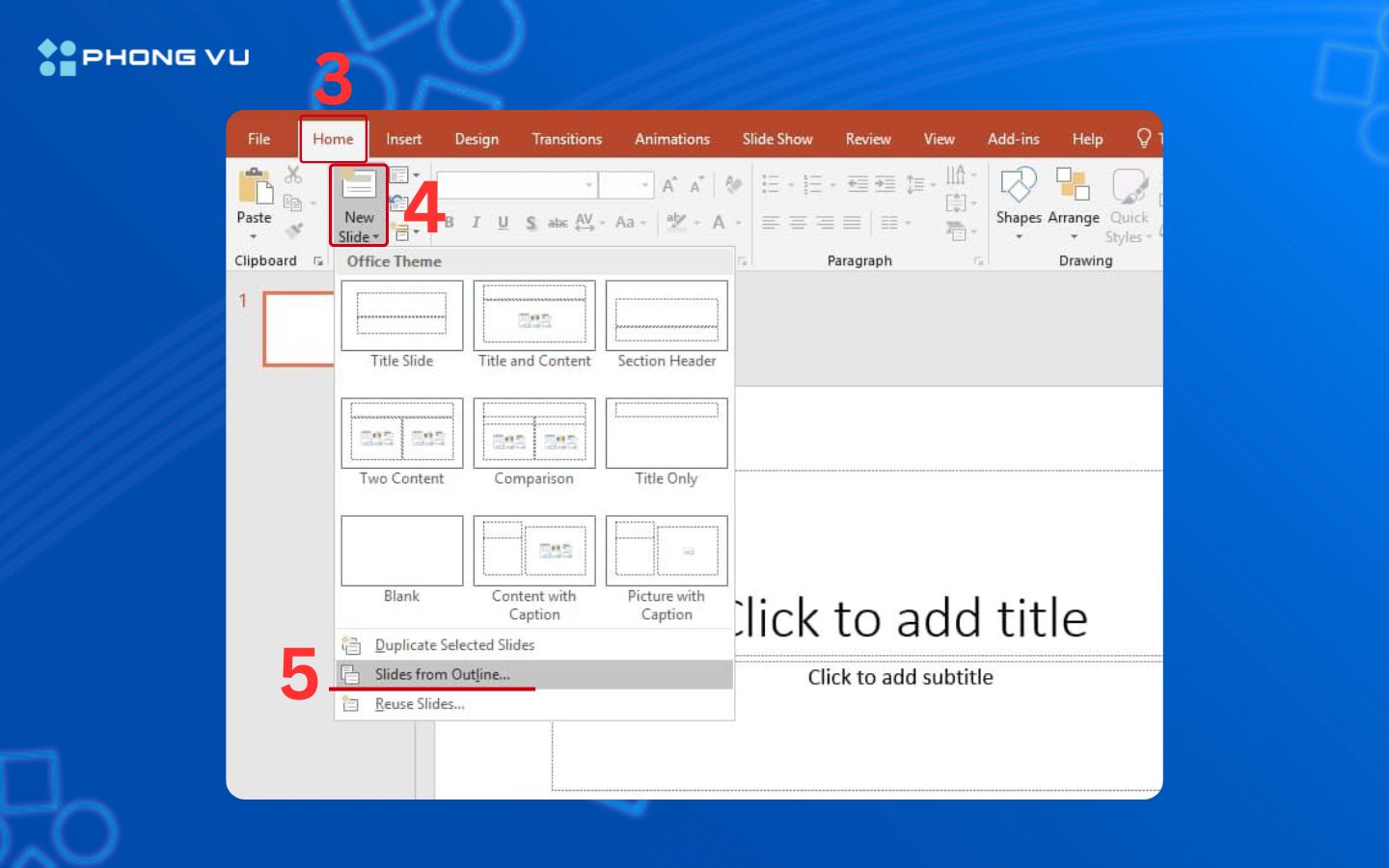
Task: Select slide 1 thumbnail in slide pane
Action: click(x=298, y=328)
